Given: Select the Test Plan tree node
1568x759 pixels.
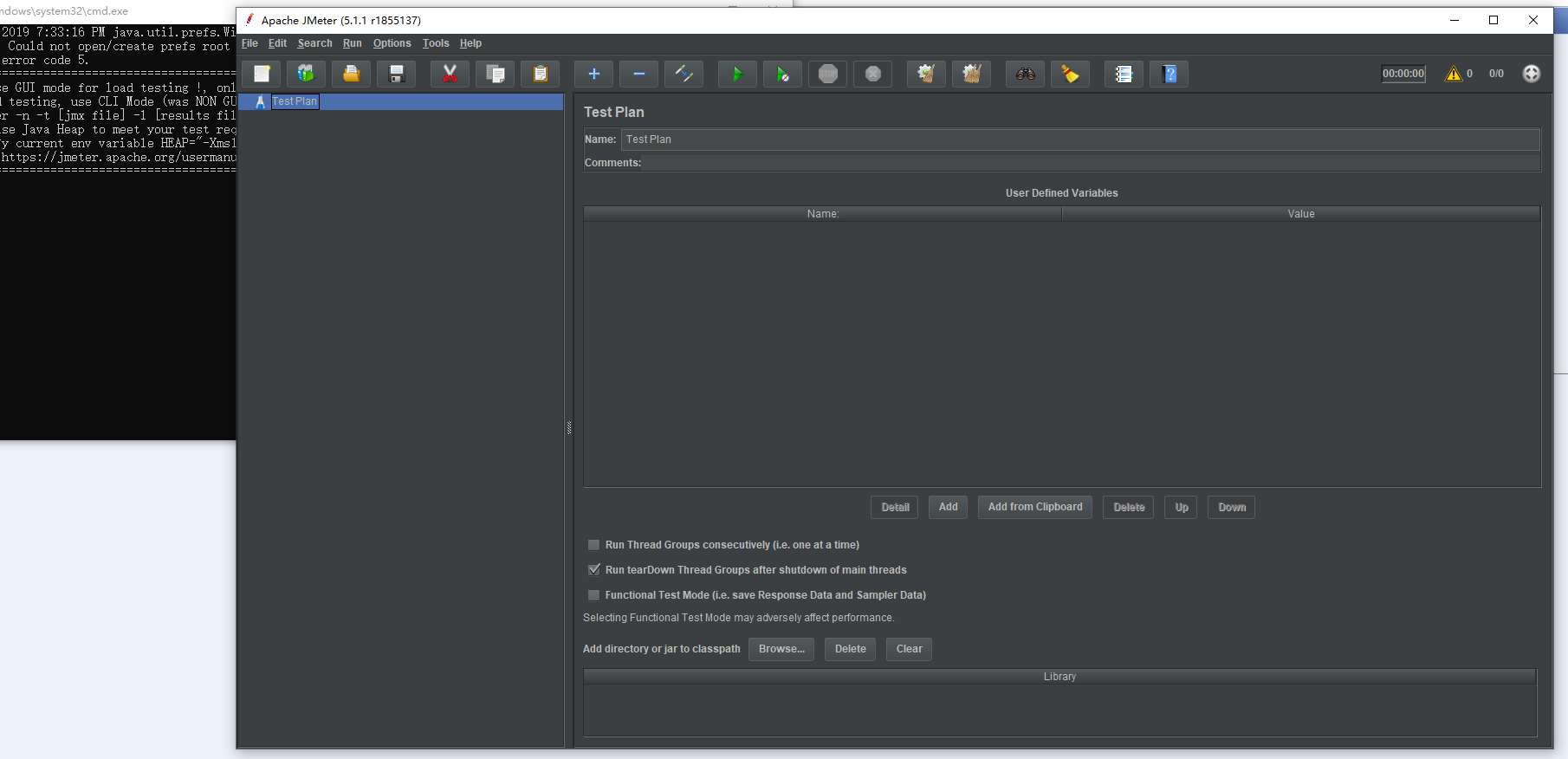Looking at the screenshot, I should tap(295, 101).
